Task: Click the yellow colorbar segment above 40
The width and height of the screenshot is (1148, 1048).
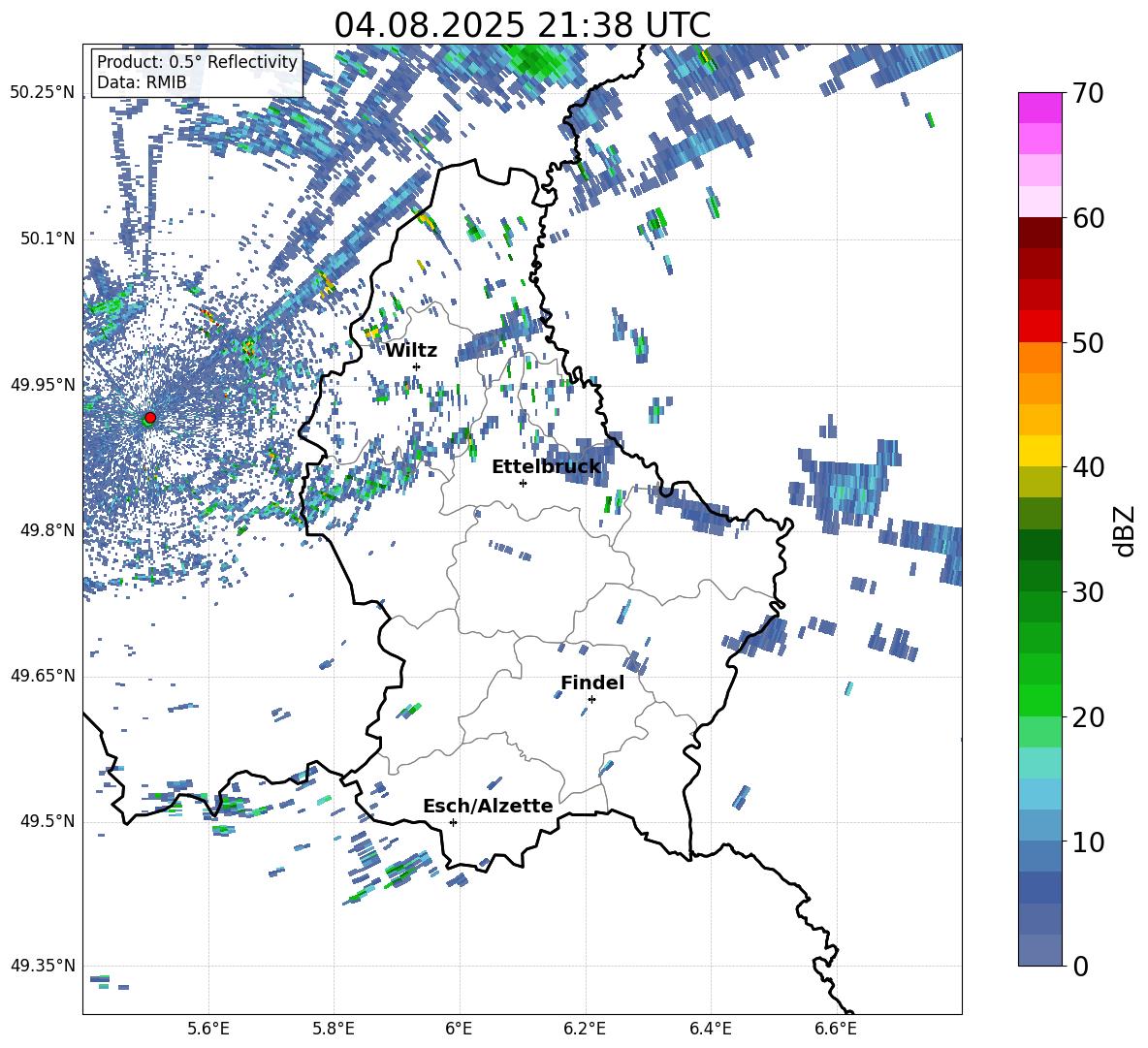Action: click(x=1039, y=451)
